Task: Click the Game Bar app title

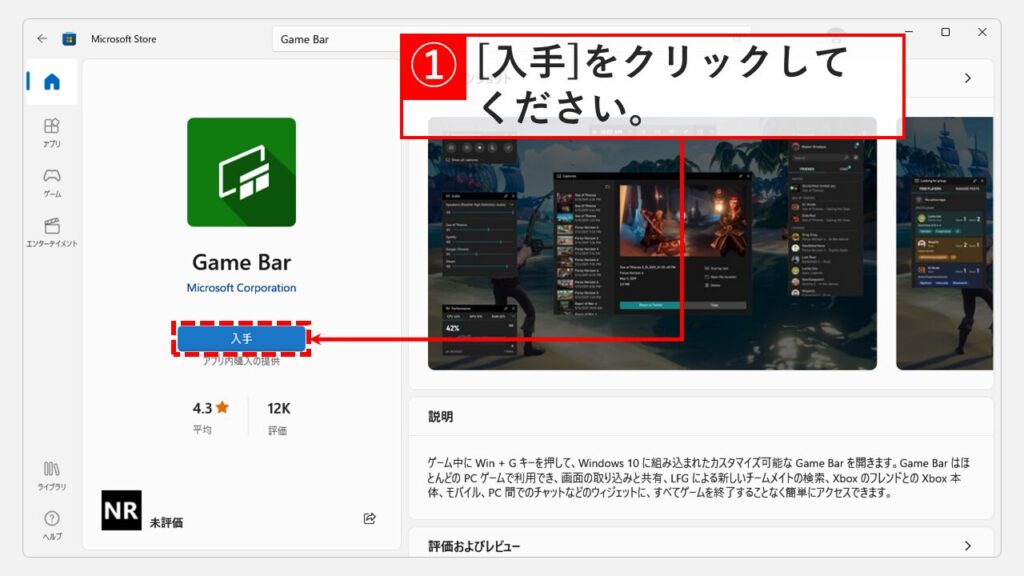Action: click(x=241, y=262)
